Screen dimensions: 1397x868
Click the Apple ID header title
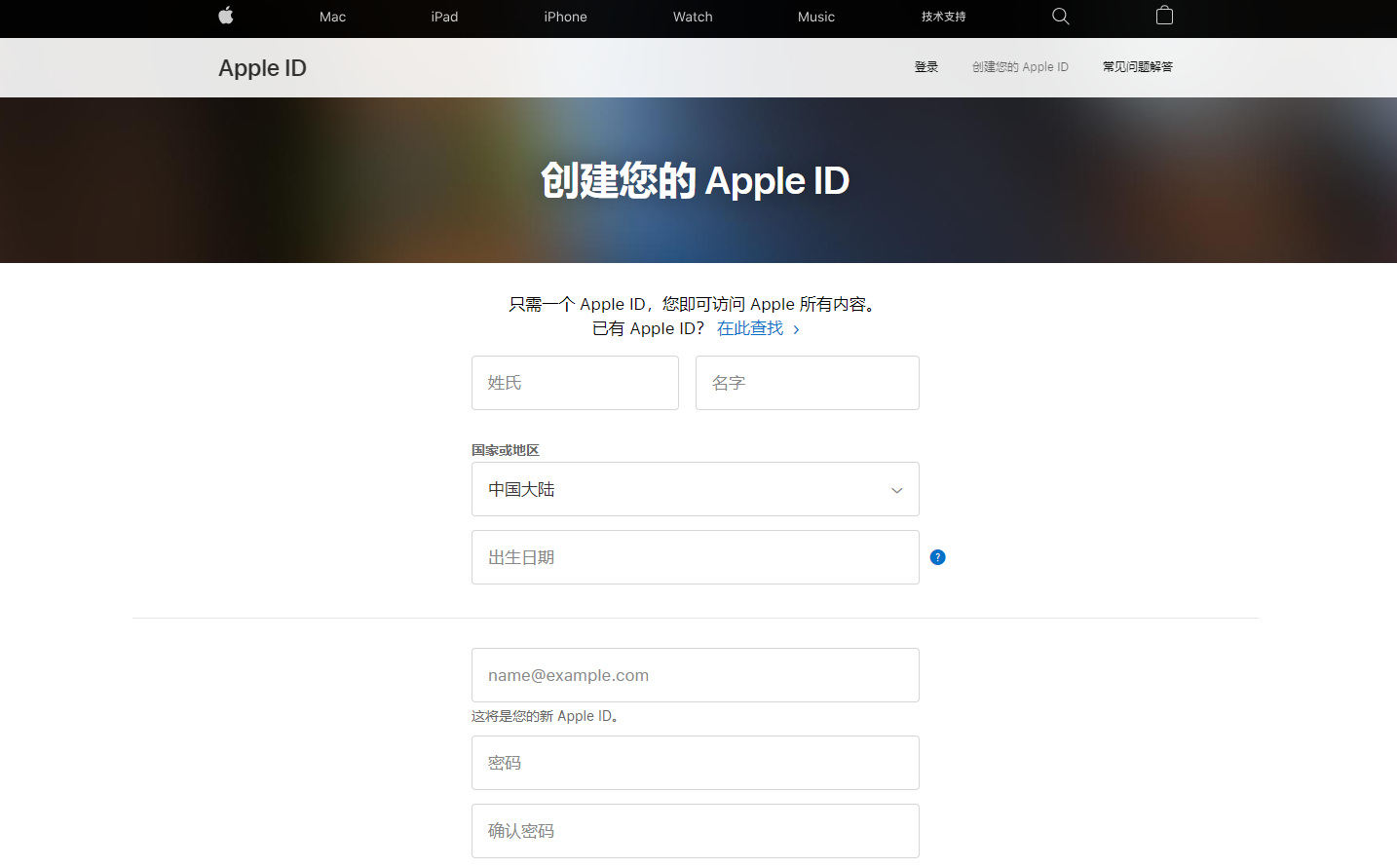click(x=262, y=68)
